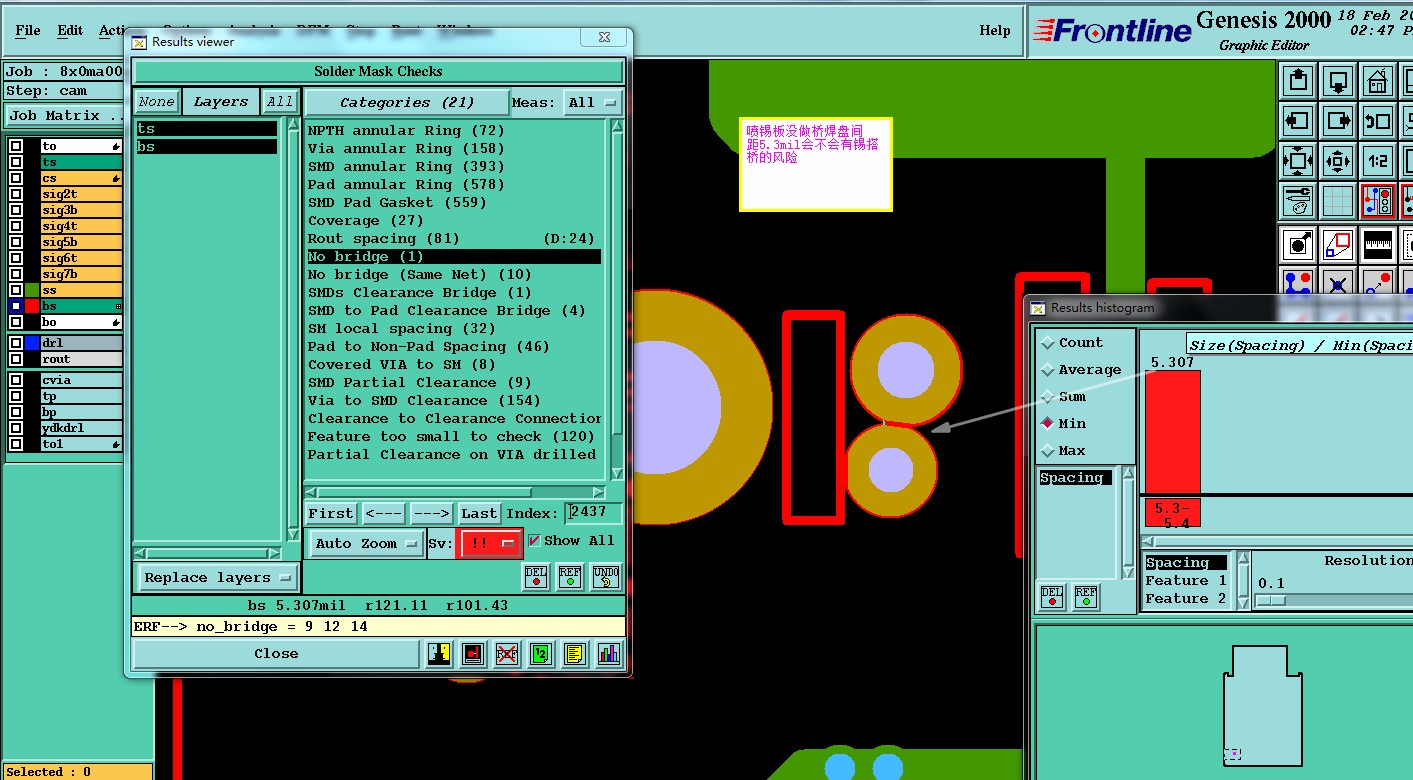This screenshot has width=1413, height=780.
Task: Open the Meas All dropdown
Action: pyautogui.click(x=594, y=102)
